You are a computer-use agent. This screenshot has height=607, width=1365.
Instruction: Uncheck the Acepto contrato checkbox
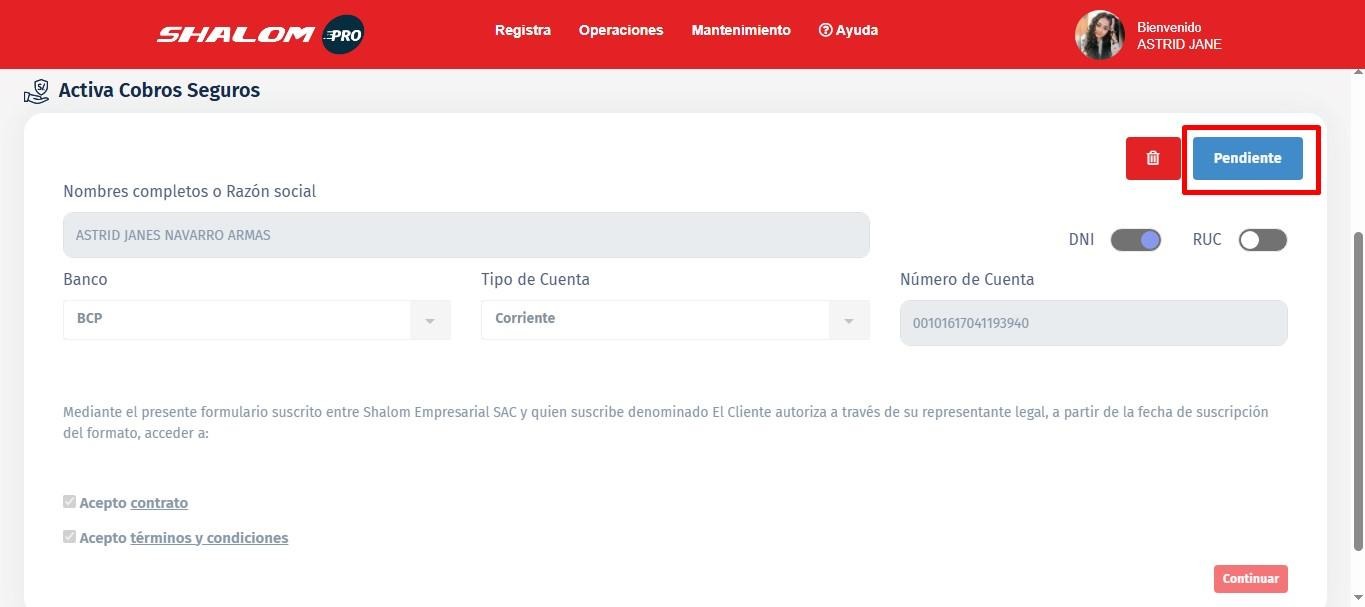coord(70,502)
